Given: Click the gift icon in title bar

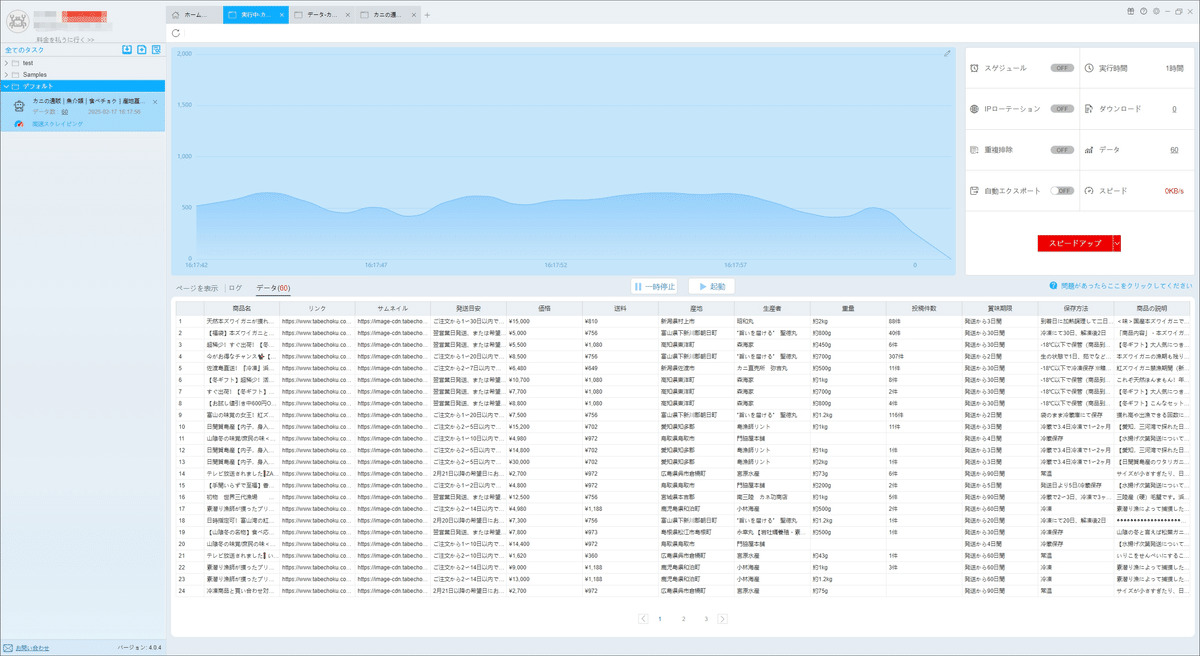Looking at the screenshot, I should [x=1129, y=11].
